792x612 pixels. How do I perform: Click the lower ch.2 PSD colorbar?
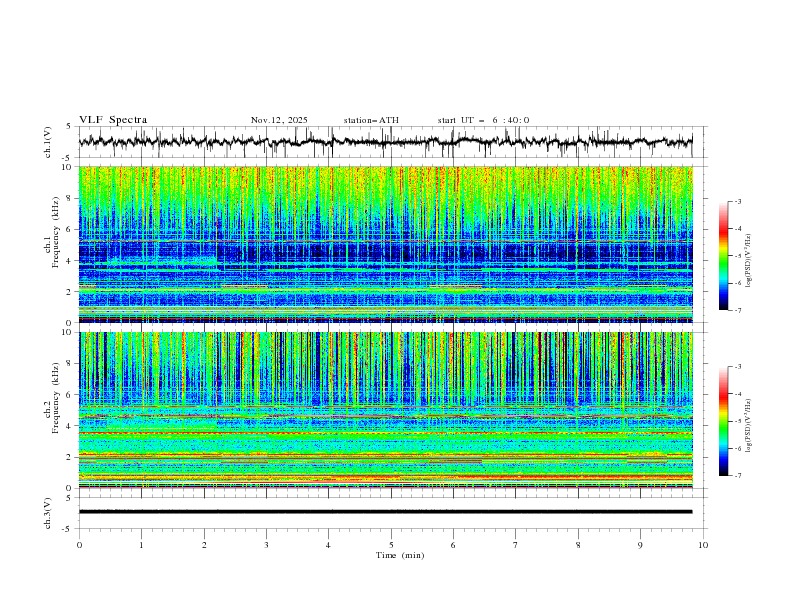723,421
